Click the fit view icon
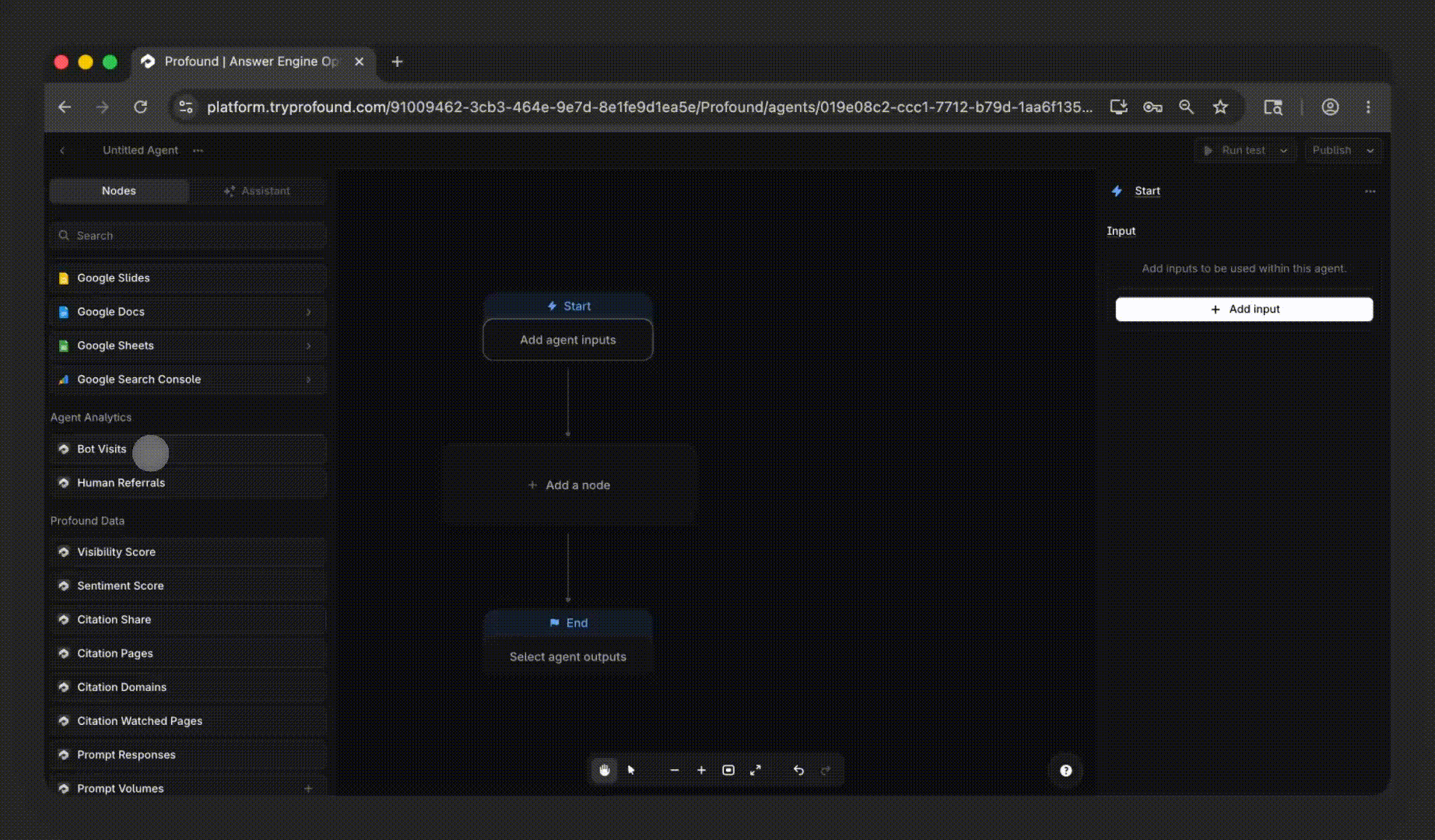Screen dimensions: 1435x840 (x=728, y=770)
